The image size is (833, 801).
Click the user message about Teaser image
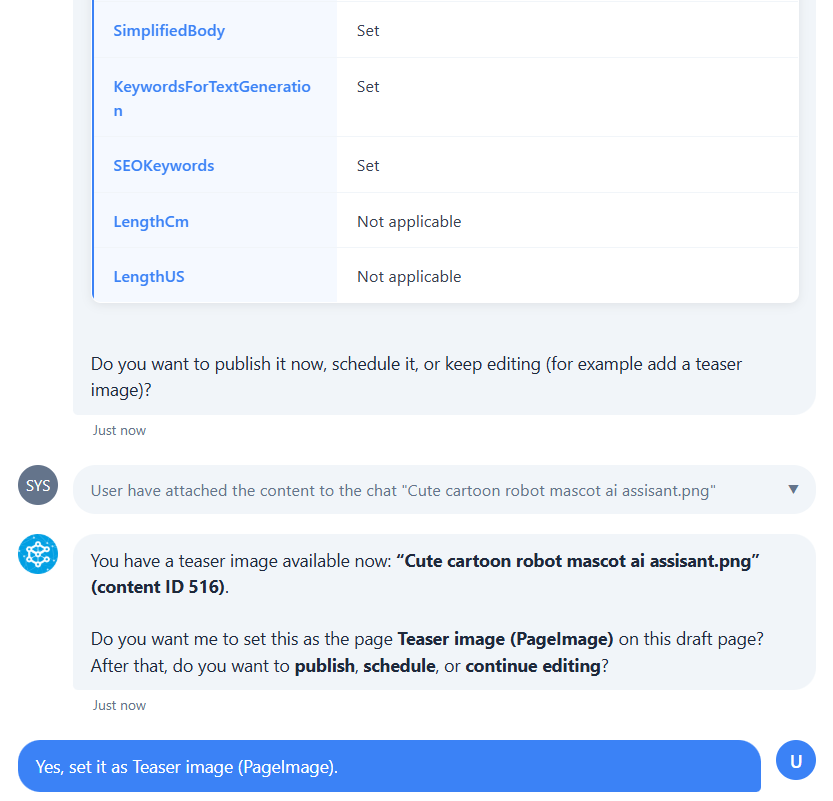(x=187, y=767)
